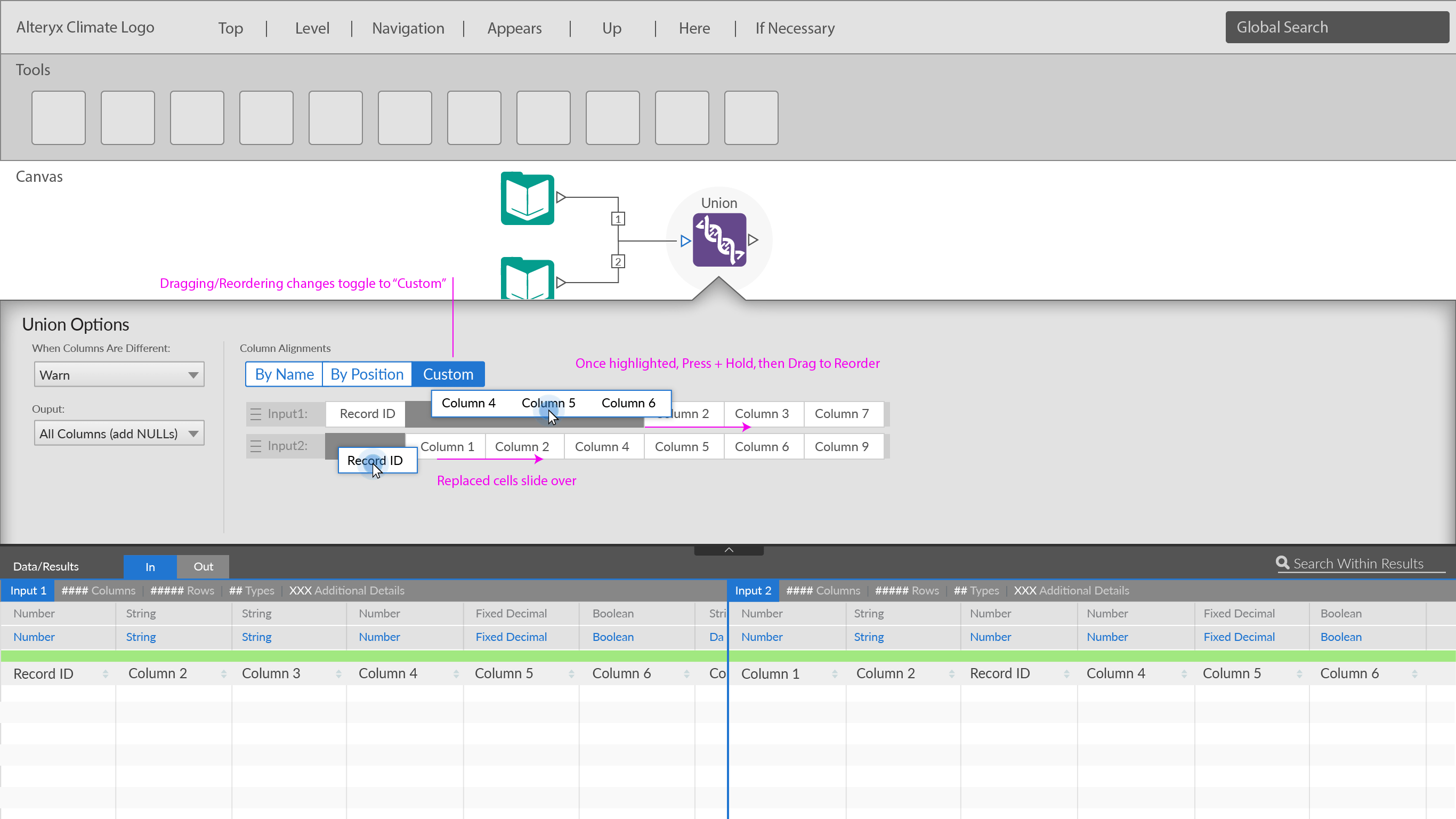Viewport: 1456px width, 819px height.
Task: Click the blue input arrow on Union tool
Action: pos(685,241)
